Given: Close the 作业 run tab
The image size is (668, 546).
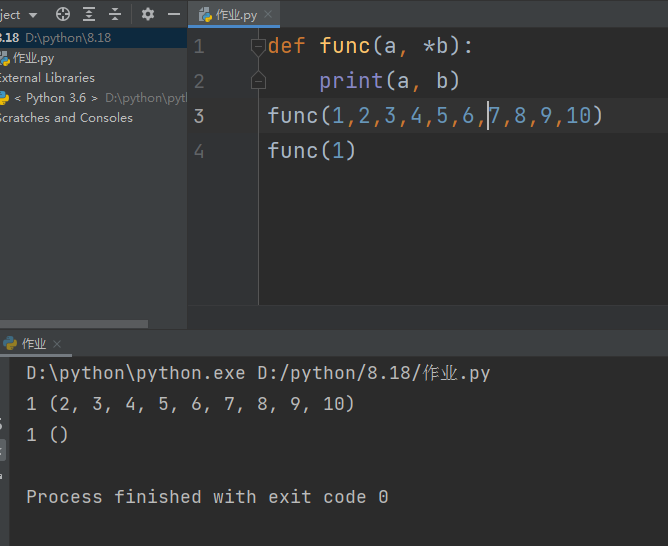Looking at the screenshot, I should point(58,343).
